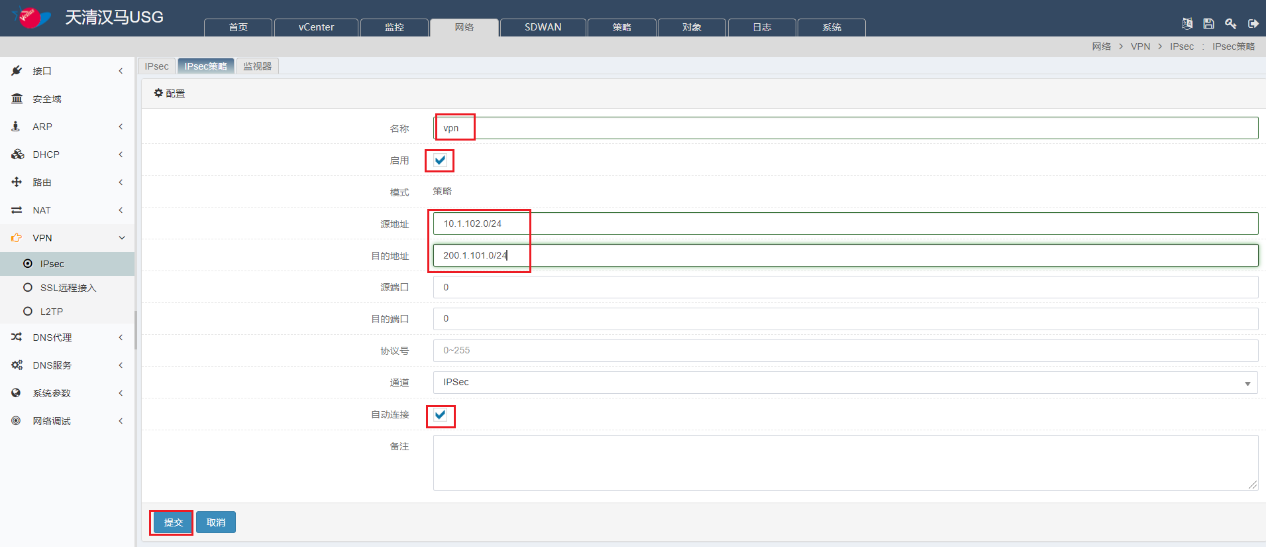Click the building icon beside 安全域
Viewport: 1266px width, 547px height.
(x=16, y=99)
